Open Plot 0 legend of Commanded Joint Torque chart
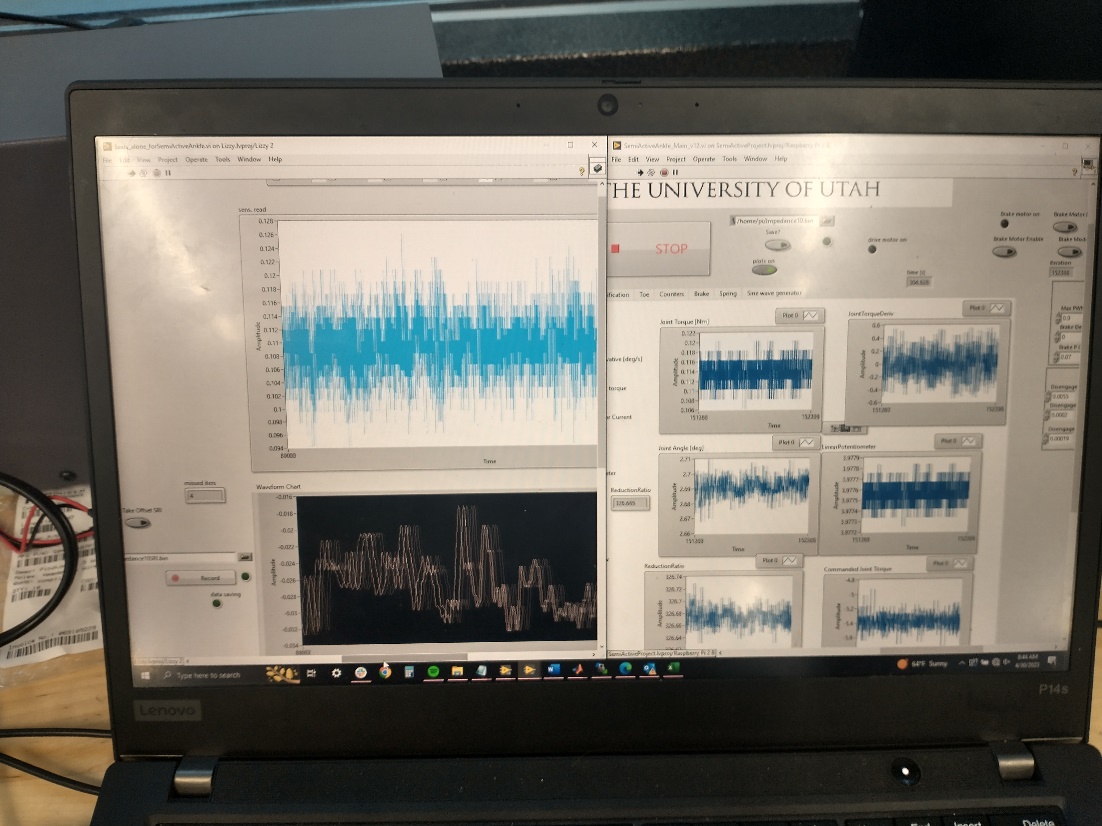The width and height of the screenshot is (1102, 826). click(949, 563)
